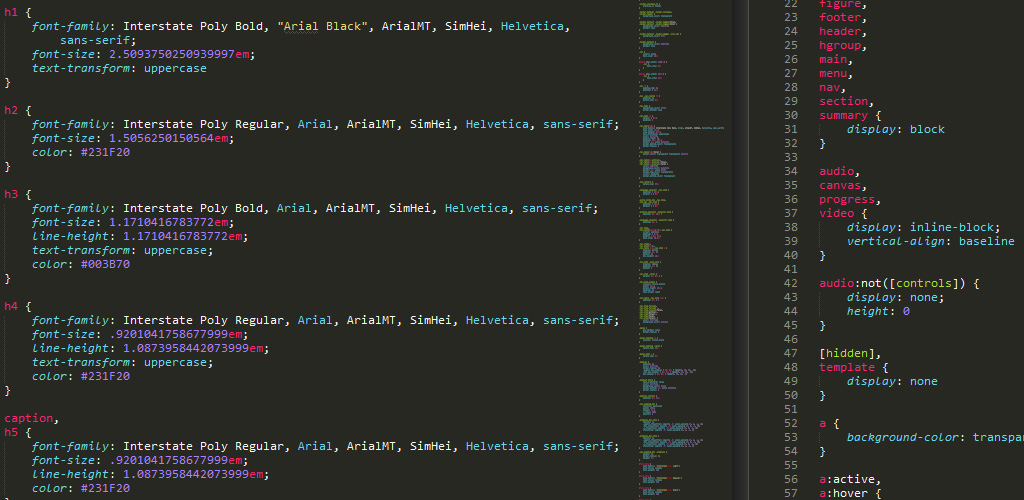The height and width of the screenshot is (500, 1024).
Task: Click the a:hover selector on line 57
Action: click(x=844, y=493)
